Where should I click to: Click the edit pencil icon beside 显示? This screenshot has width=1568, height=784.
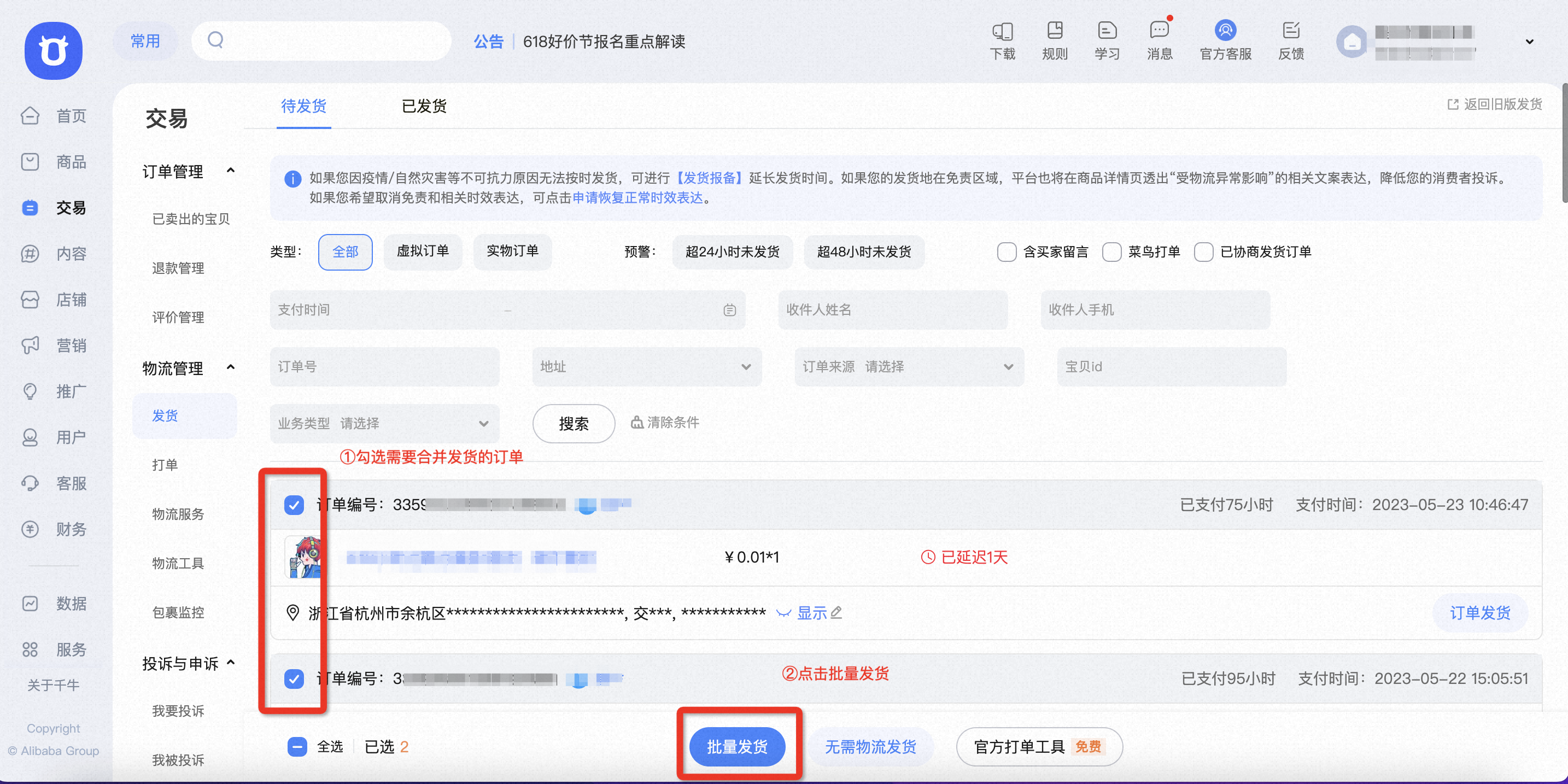tap(836, 612)
